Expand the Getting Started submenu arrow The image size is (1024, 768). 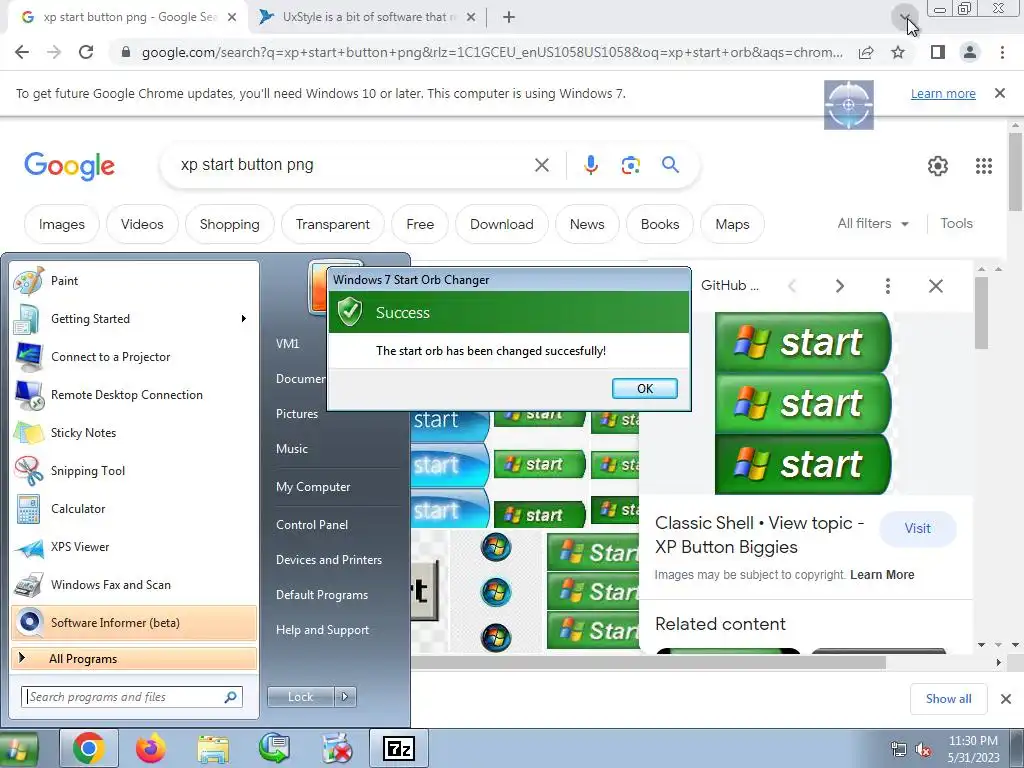tap(244, 319)
